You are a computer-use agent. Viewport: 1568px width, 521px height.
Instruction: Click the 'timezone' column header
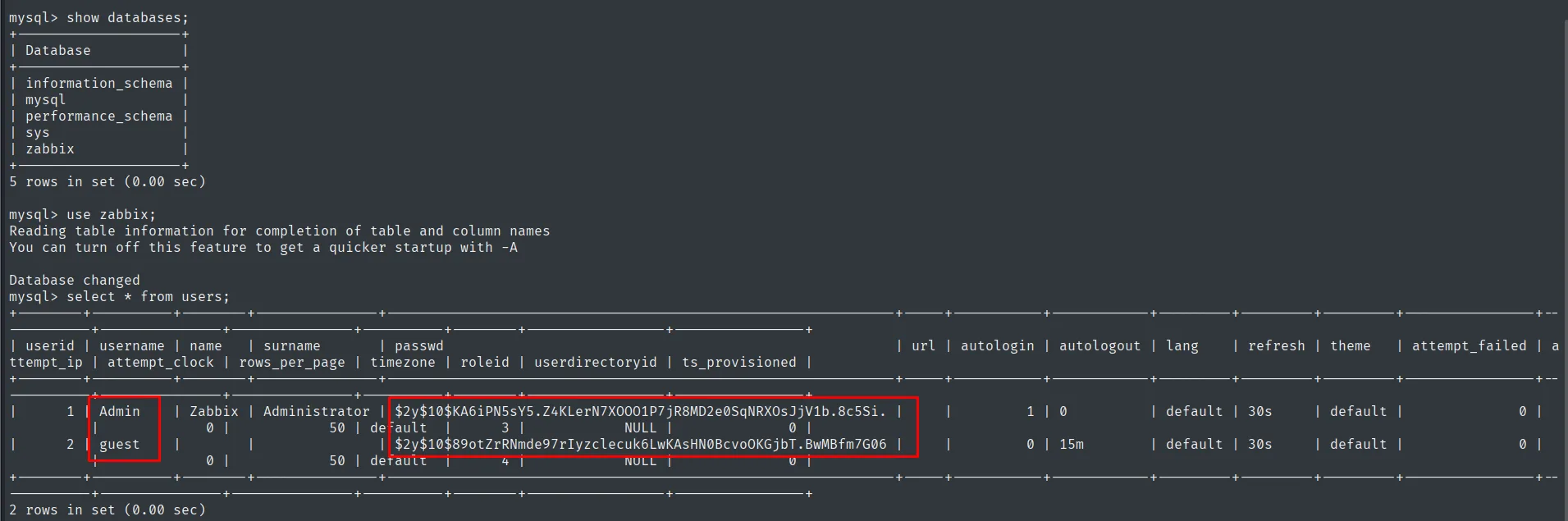402,363
